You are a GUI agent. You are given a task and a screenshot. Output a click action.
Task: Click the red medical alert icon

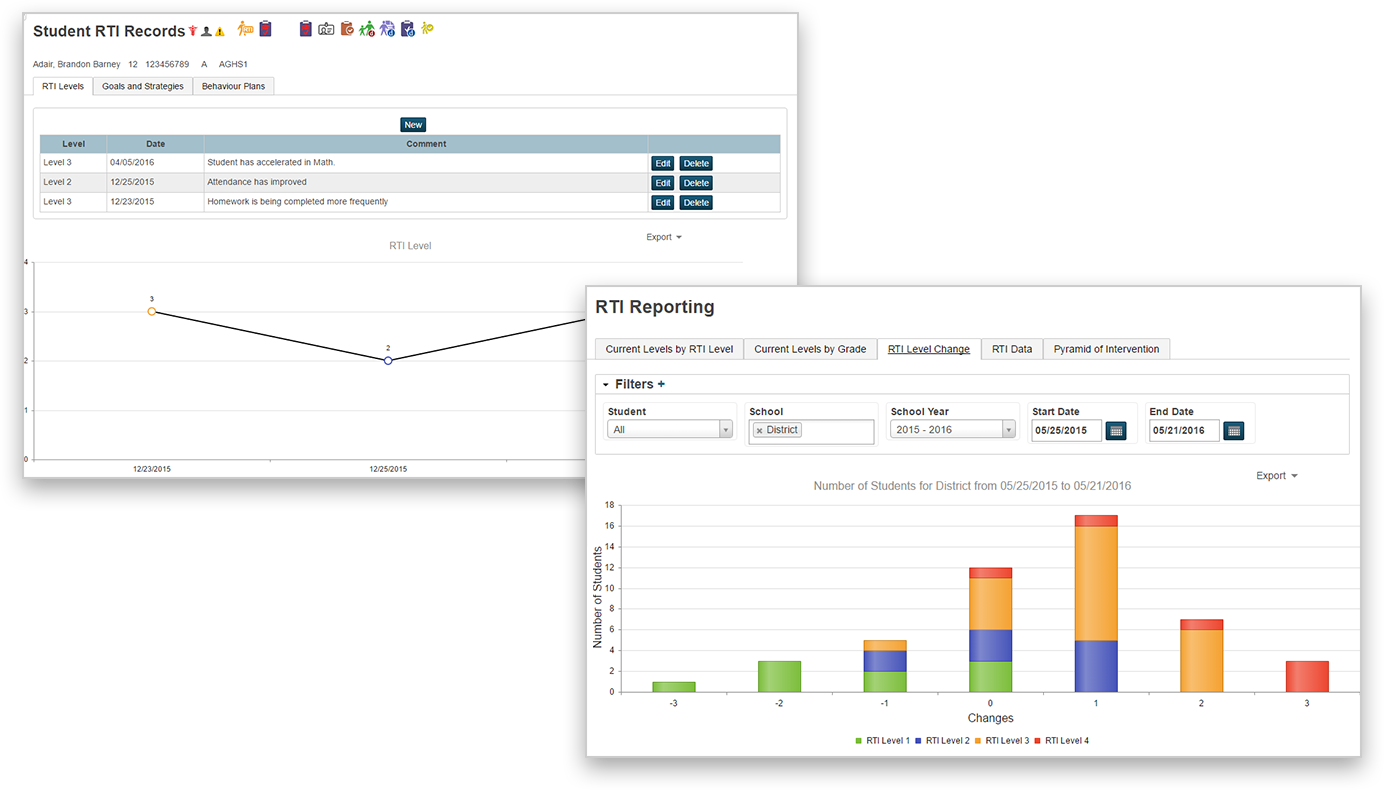click(193, 31)
